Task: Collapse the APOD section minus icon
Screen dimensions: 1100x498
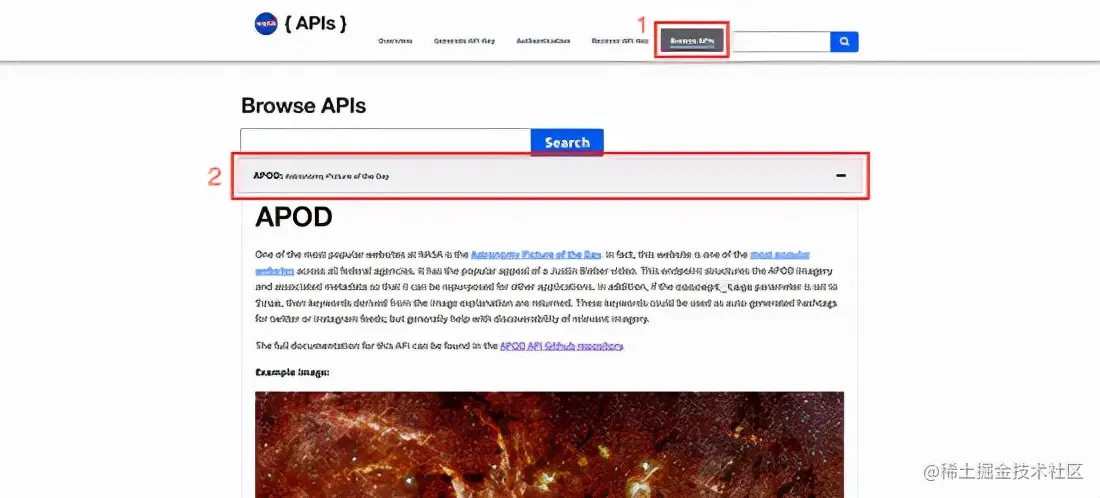Action: [x=840, y=175]
